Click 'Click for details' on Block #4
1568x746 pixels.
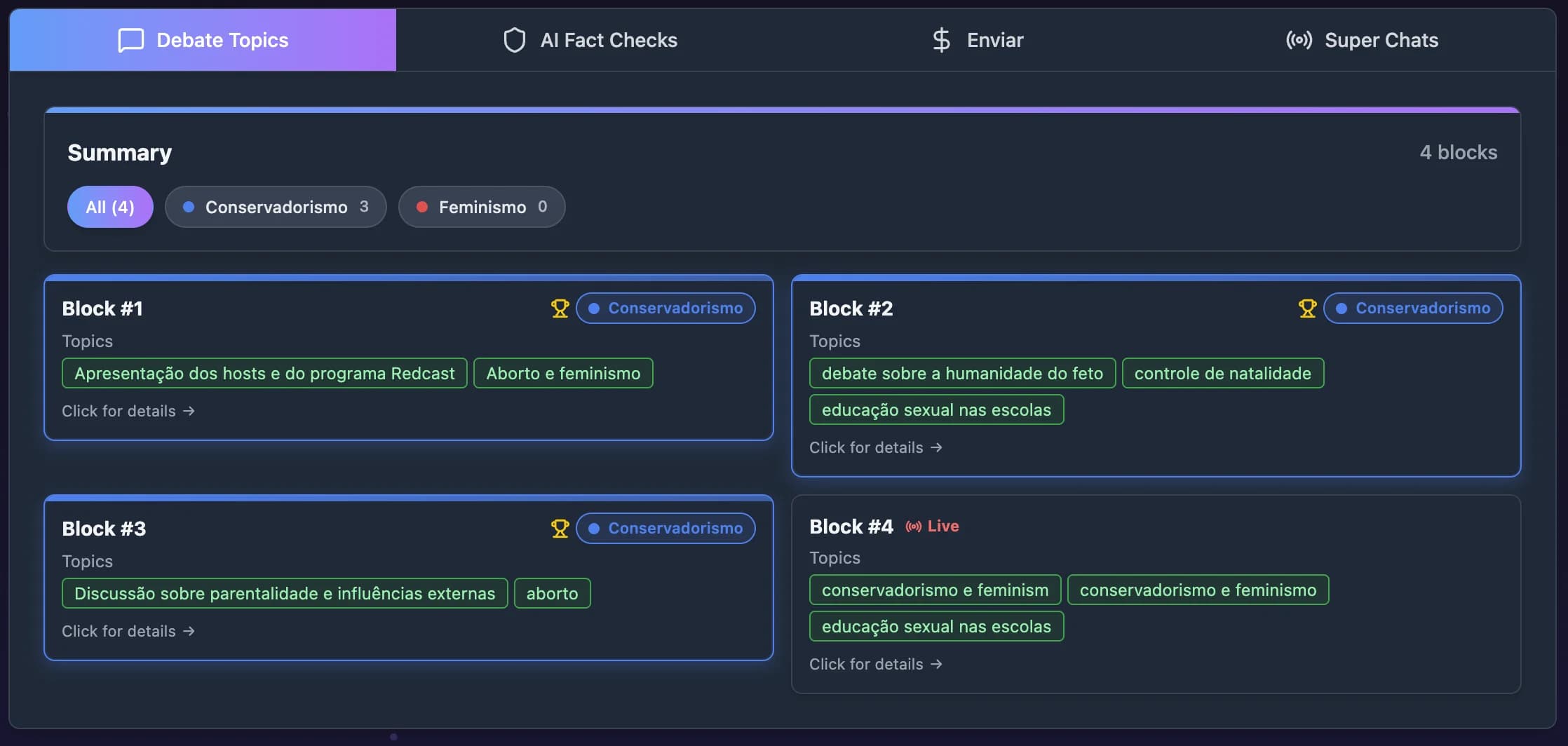(x=875, y=664)
